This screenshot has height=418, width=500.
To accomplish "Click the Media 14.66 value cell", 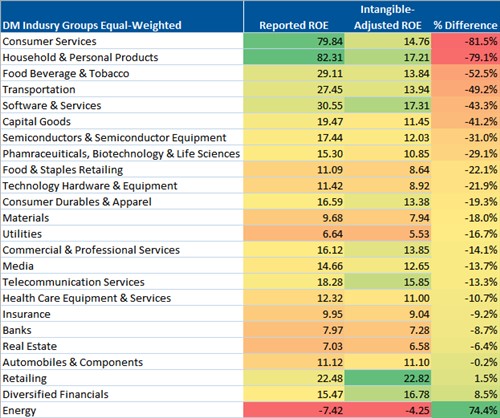I will tap(294, 266).
